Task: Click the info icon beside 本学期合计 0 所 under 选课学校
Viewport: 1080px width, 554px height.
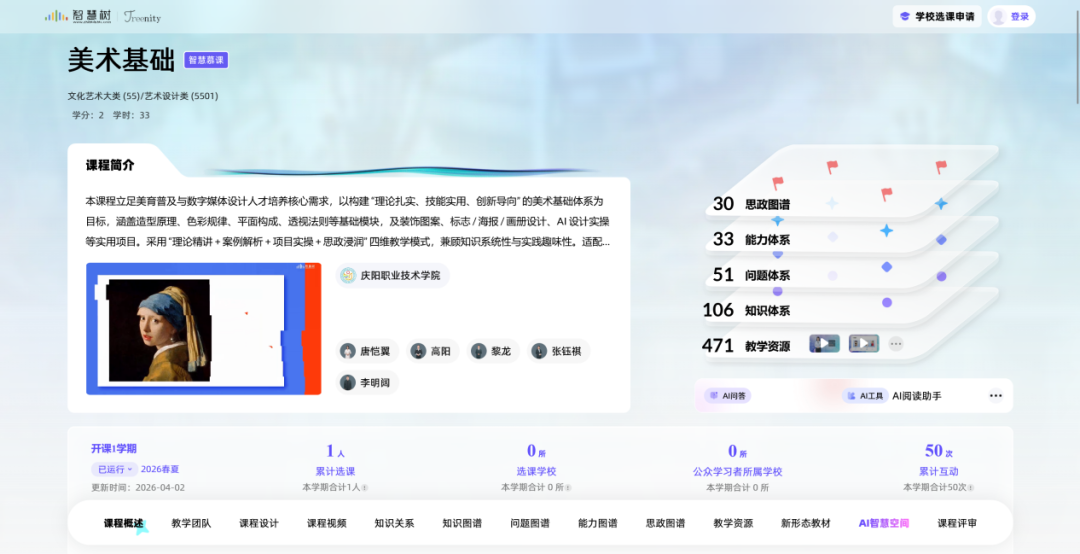Action: [x=568, y=488]
